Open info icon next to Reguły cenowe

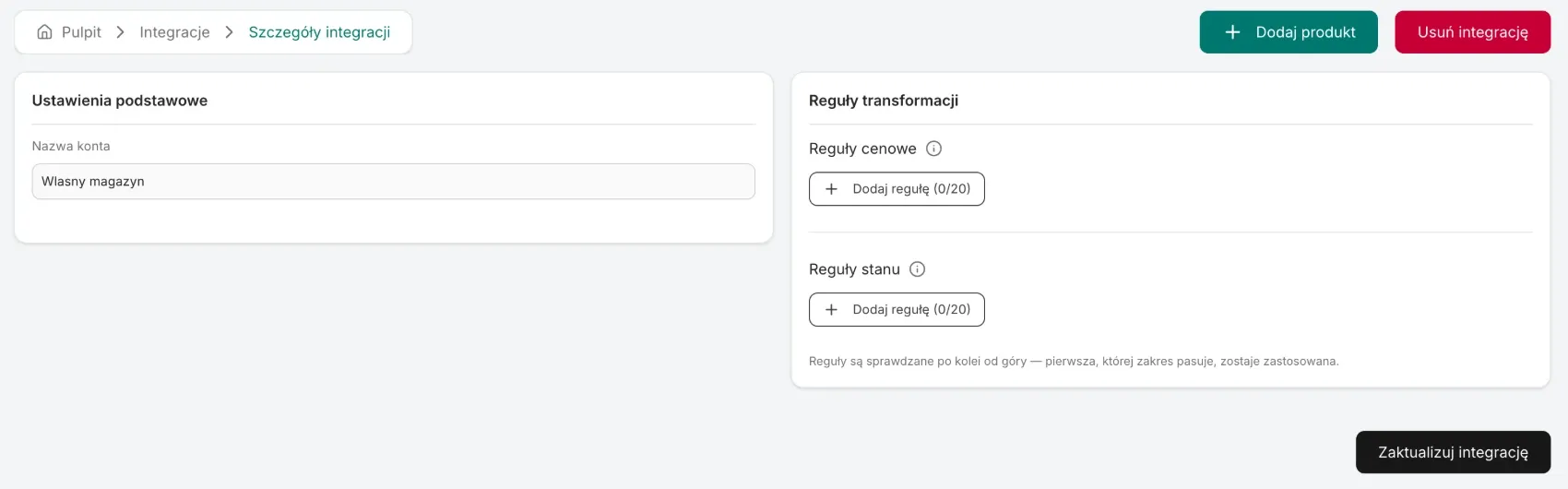point(933,149)
